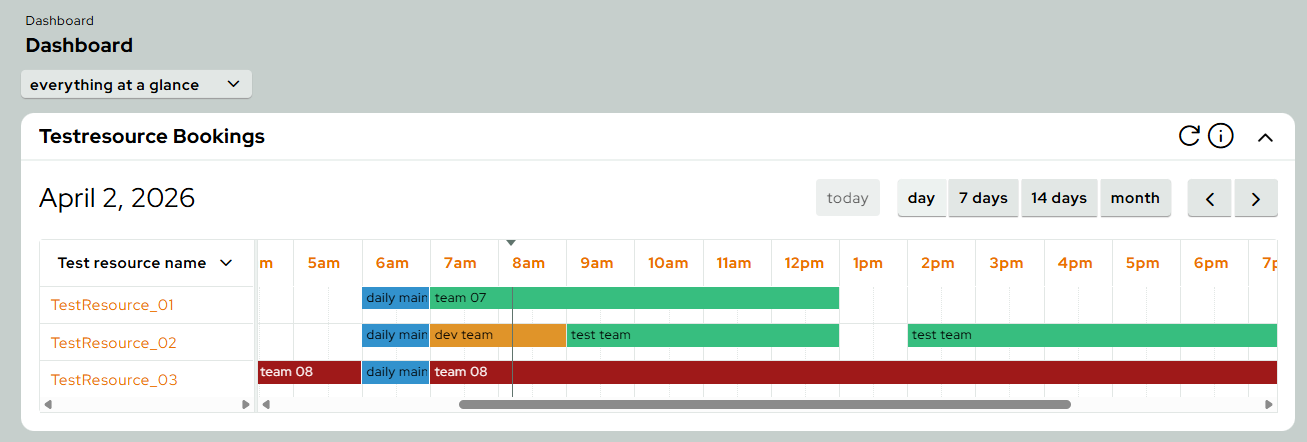1307x442 pixels.
Task: Select 'team 08' booking starting at 7am
Action: pos(853,372)
